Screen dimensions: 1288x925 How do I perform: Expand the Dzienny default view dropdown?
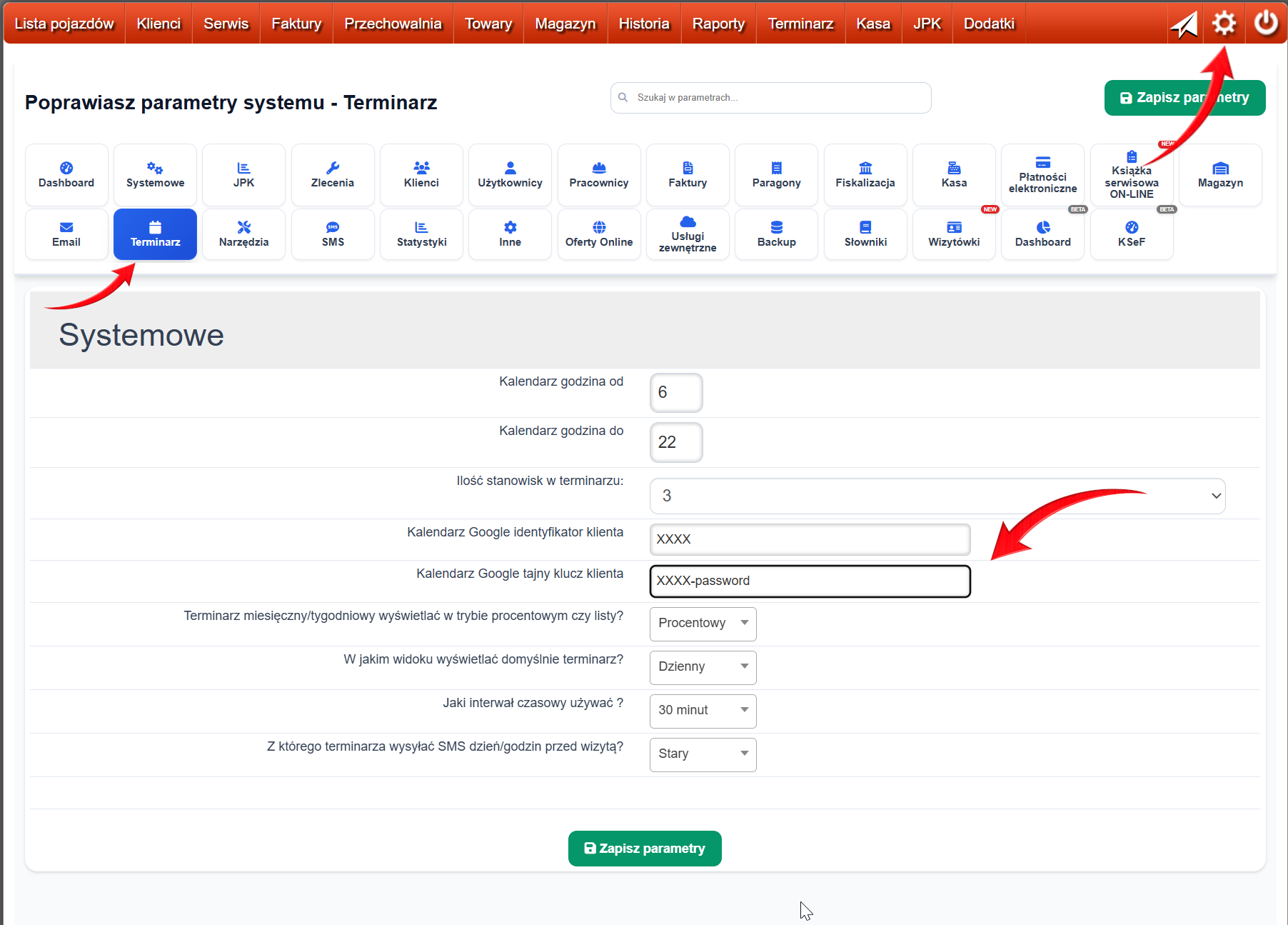click(x=703, y=667)
